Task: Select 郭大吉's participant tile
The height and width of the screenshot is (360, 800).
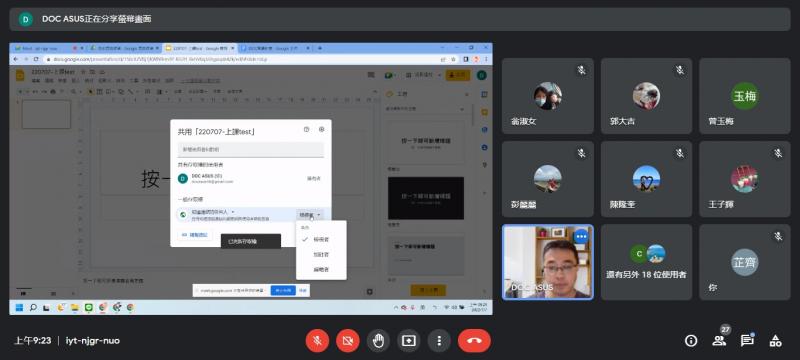Action: [x=646, y=96]
